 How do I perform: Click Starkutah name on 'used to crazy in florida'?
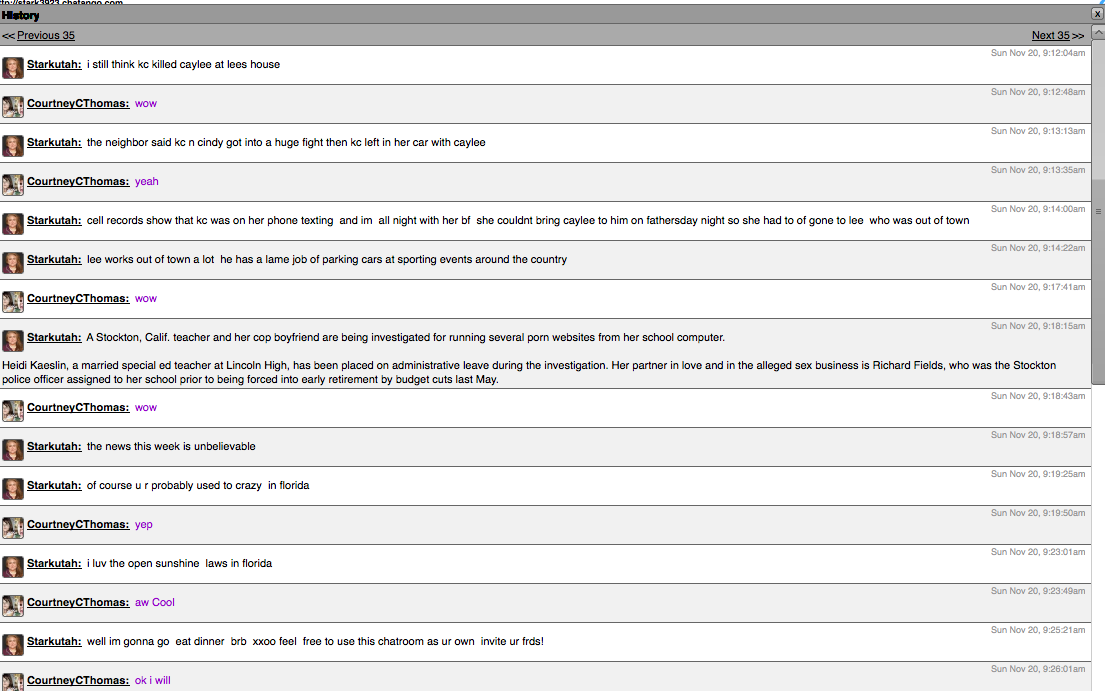54,485
